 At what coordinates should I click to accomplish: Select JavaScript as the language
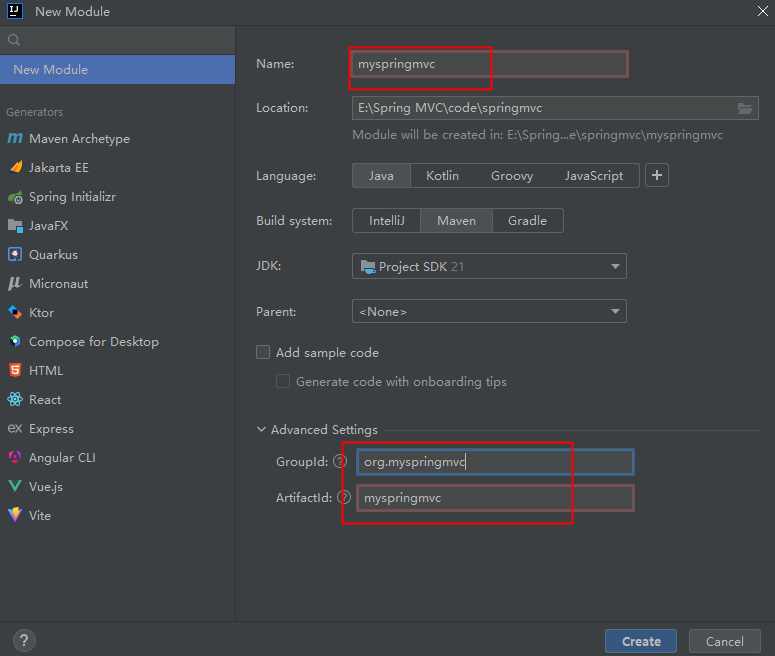(x=594, y=175)
